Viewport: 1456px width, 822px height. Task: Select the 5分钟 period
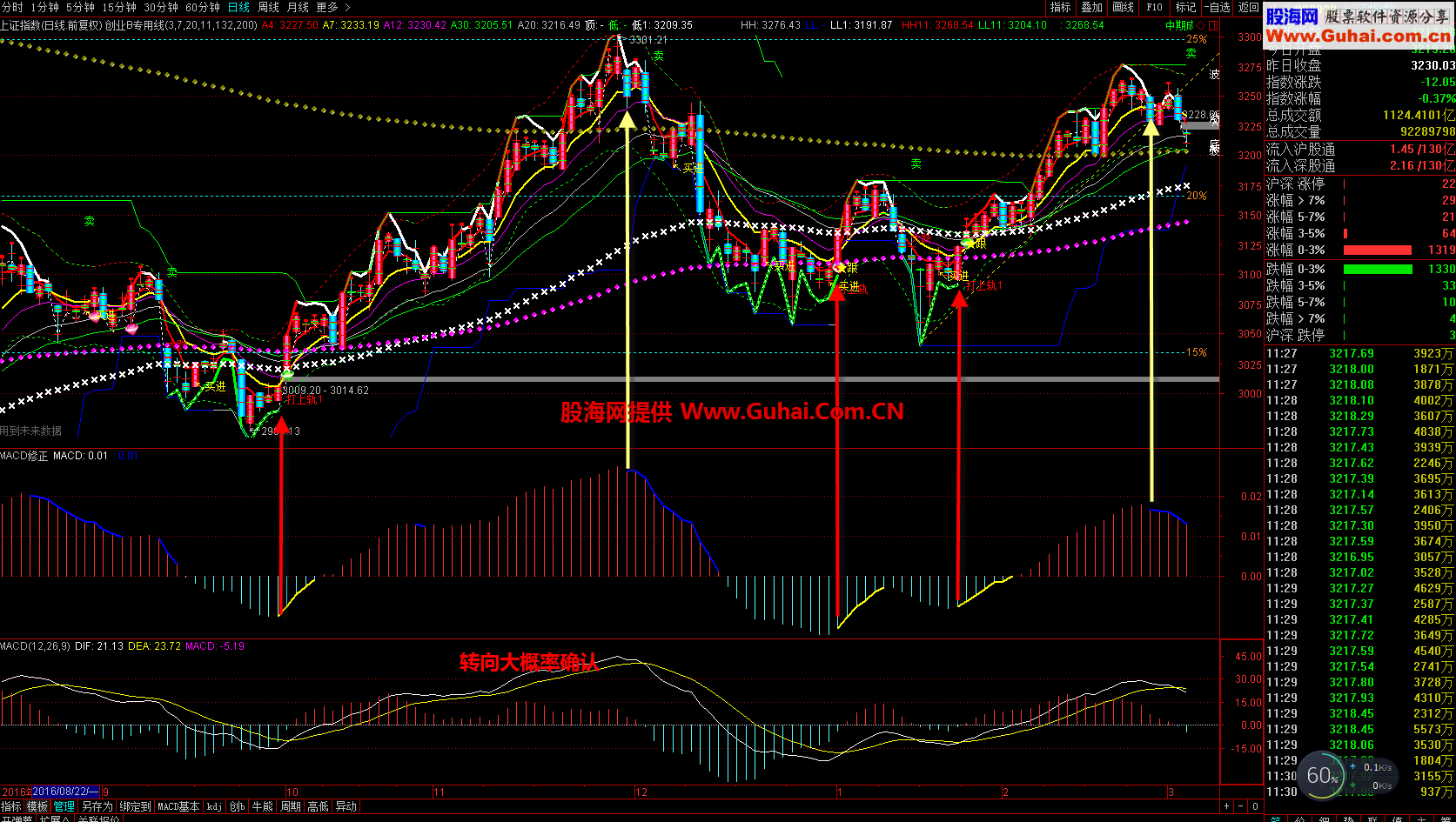80,7
